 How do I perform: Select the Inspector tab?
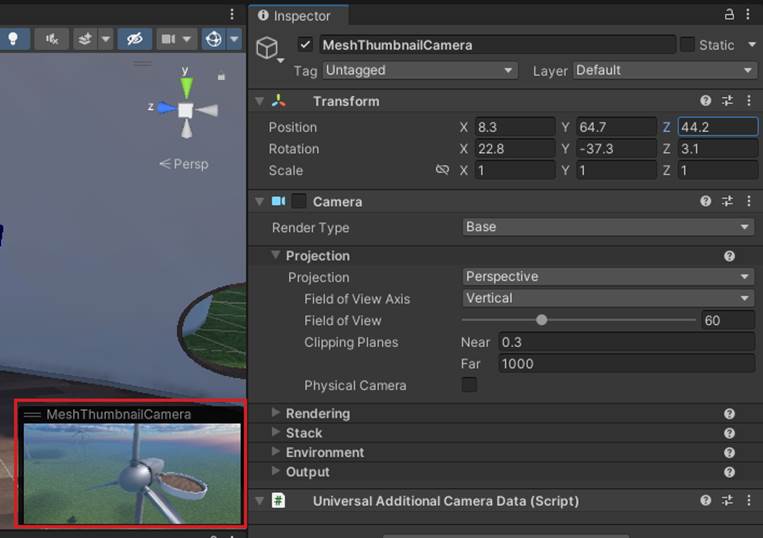tap(298, 16)
